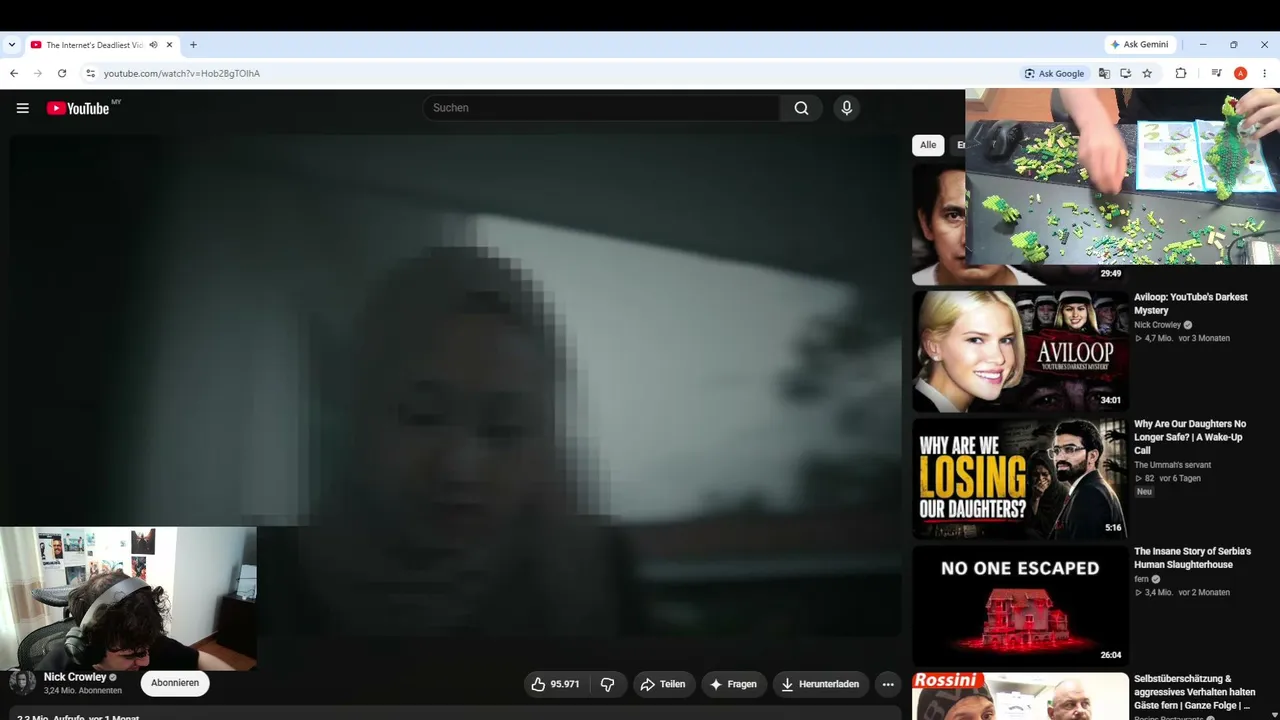Open the media controls icon

click(1216, 73)
